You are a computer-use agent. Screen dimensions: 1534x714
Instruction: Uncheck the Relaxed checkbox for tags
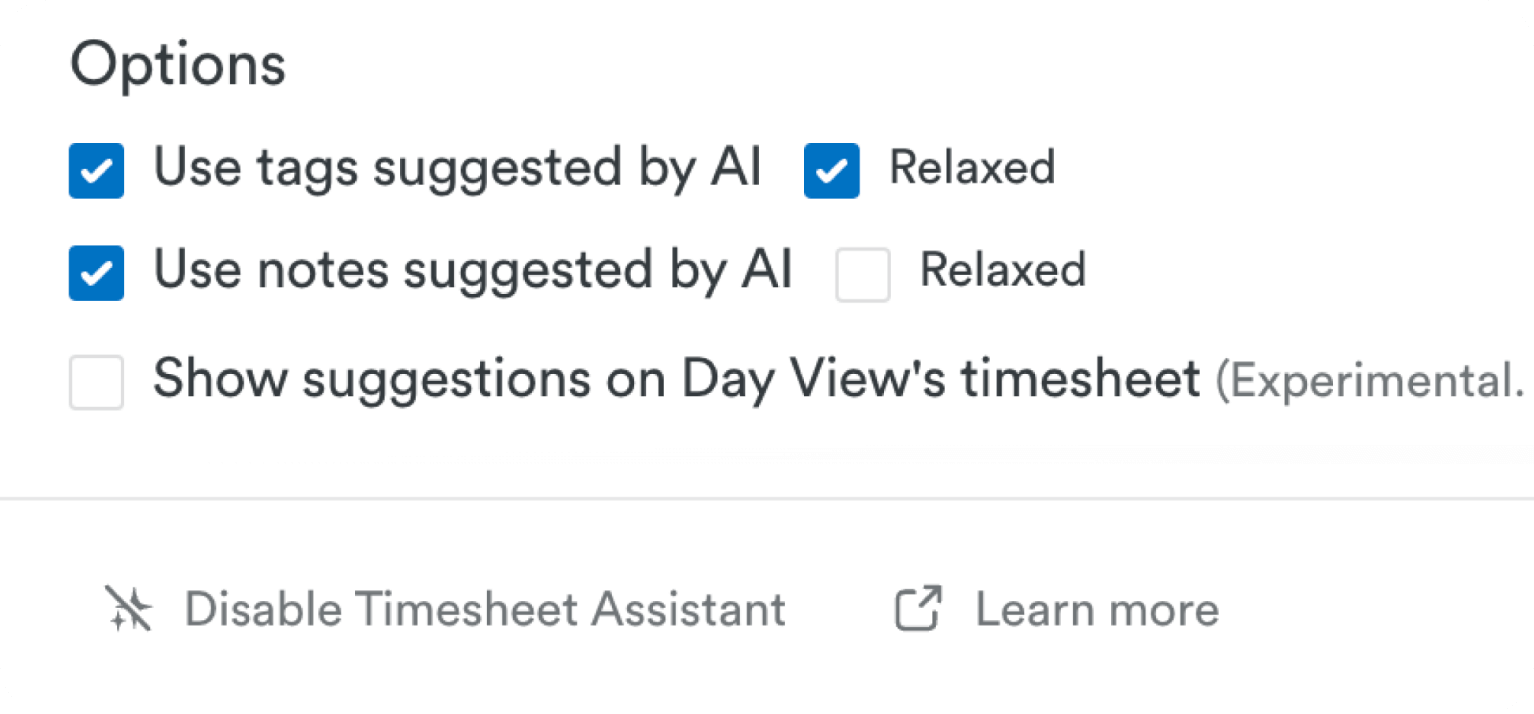pyautogui.click(x=831, y=170)
